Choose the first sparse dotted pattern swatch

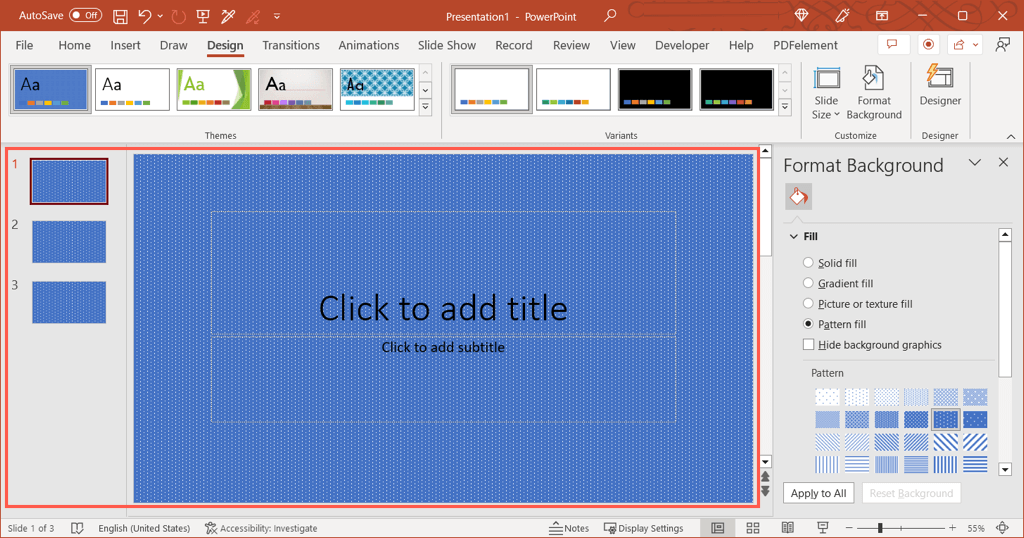click(x=827, y=397)
